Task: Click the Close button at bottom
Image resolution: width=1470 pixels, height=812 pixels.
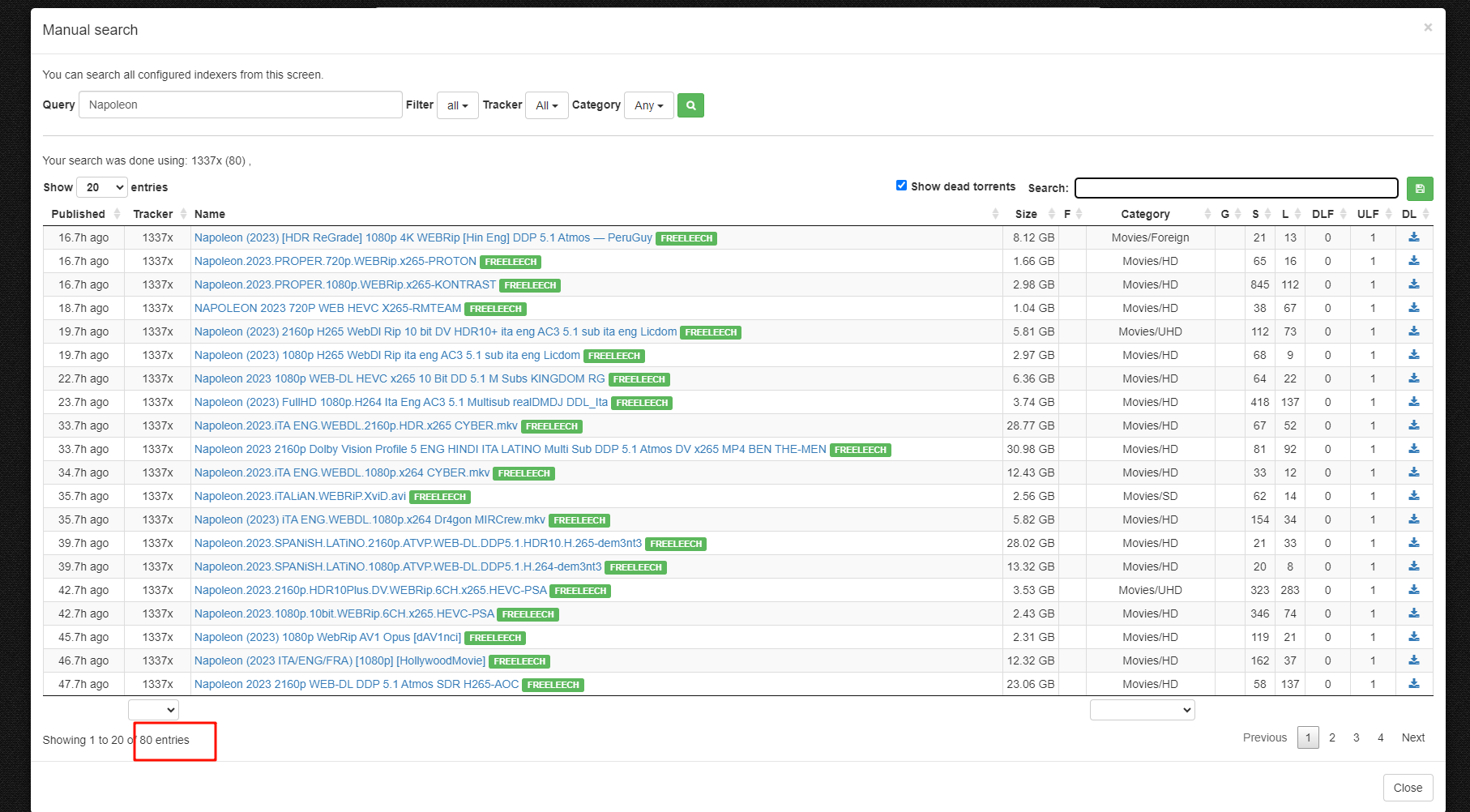Action: click(x=1408, y=788)
